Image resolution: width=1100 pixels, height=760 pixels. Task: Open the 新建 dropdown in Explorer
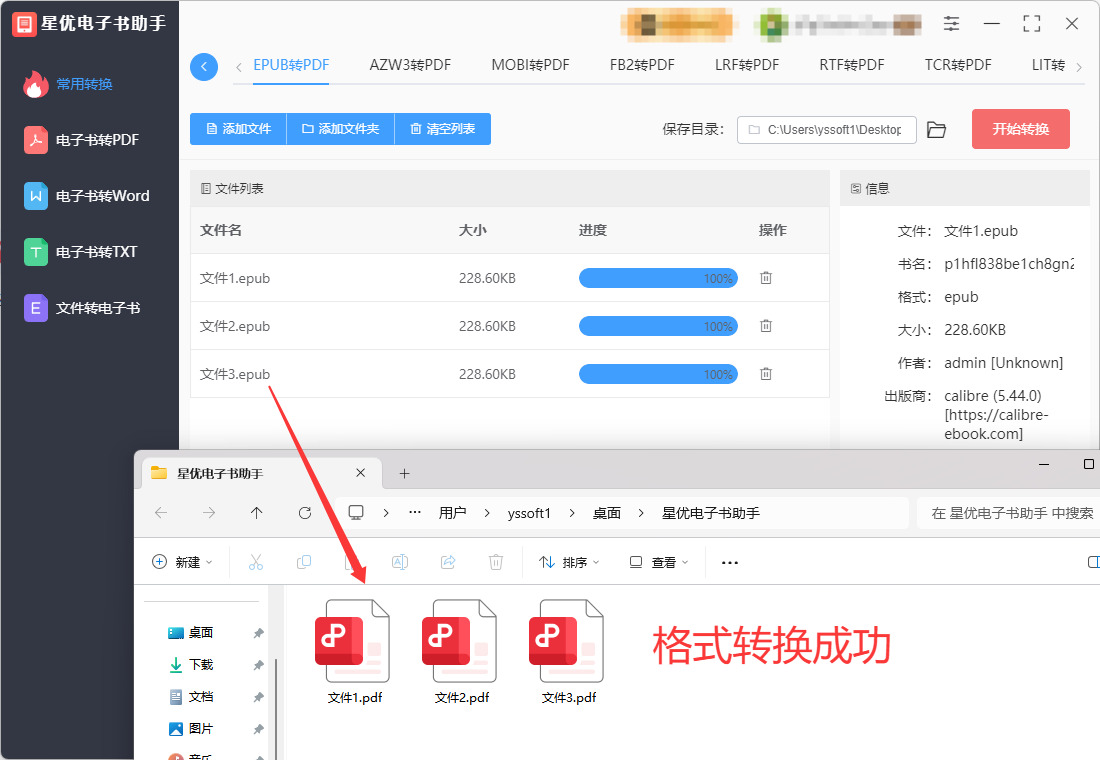(182, 562)
